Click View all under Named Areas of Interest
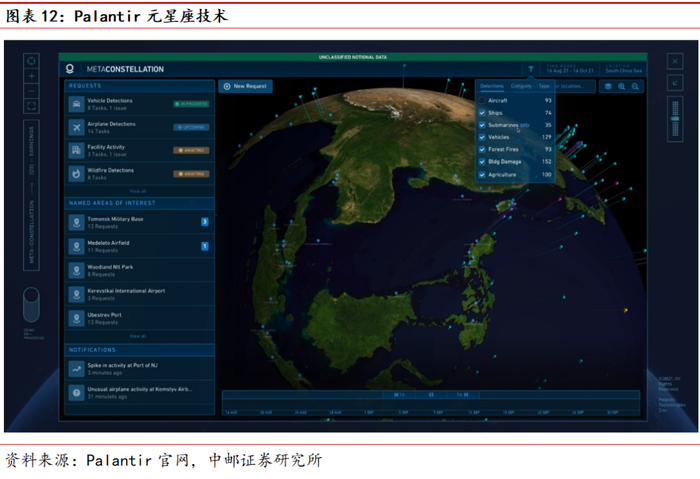 [x=138, y=336]
